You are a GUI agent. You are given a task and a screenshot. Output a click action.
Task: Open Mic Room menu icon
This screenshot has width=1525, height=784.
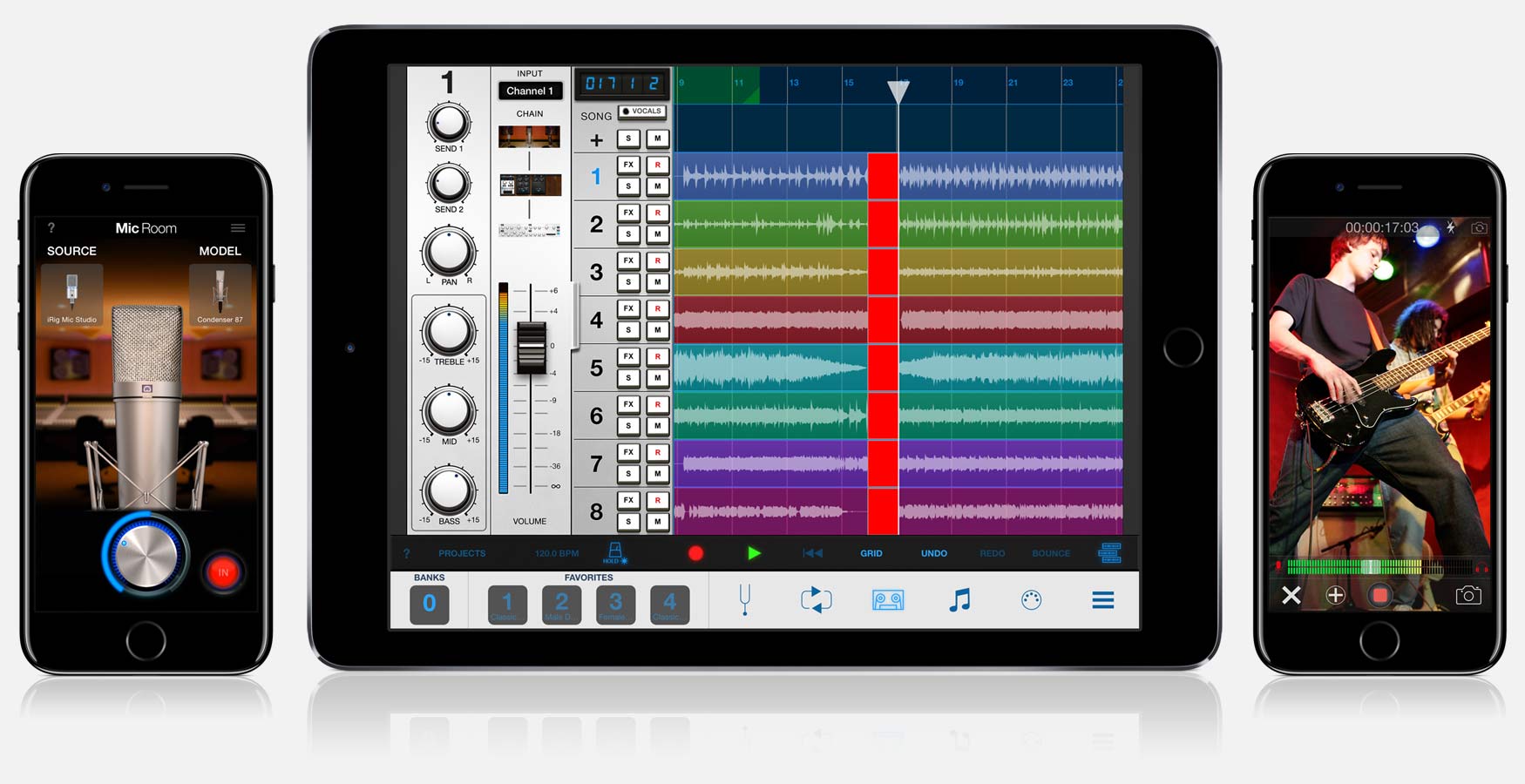238,227
